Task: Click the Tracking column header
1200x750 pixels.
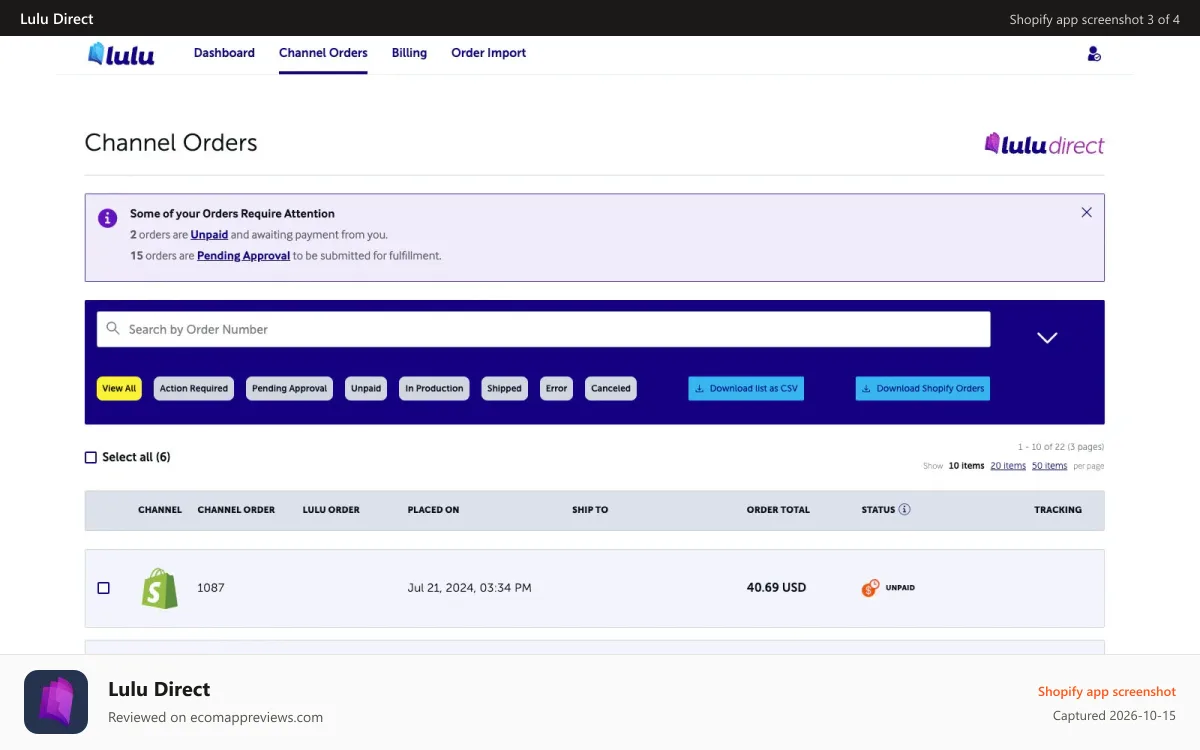Action: pyautogui.click(x=1058, y=510)
